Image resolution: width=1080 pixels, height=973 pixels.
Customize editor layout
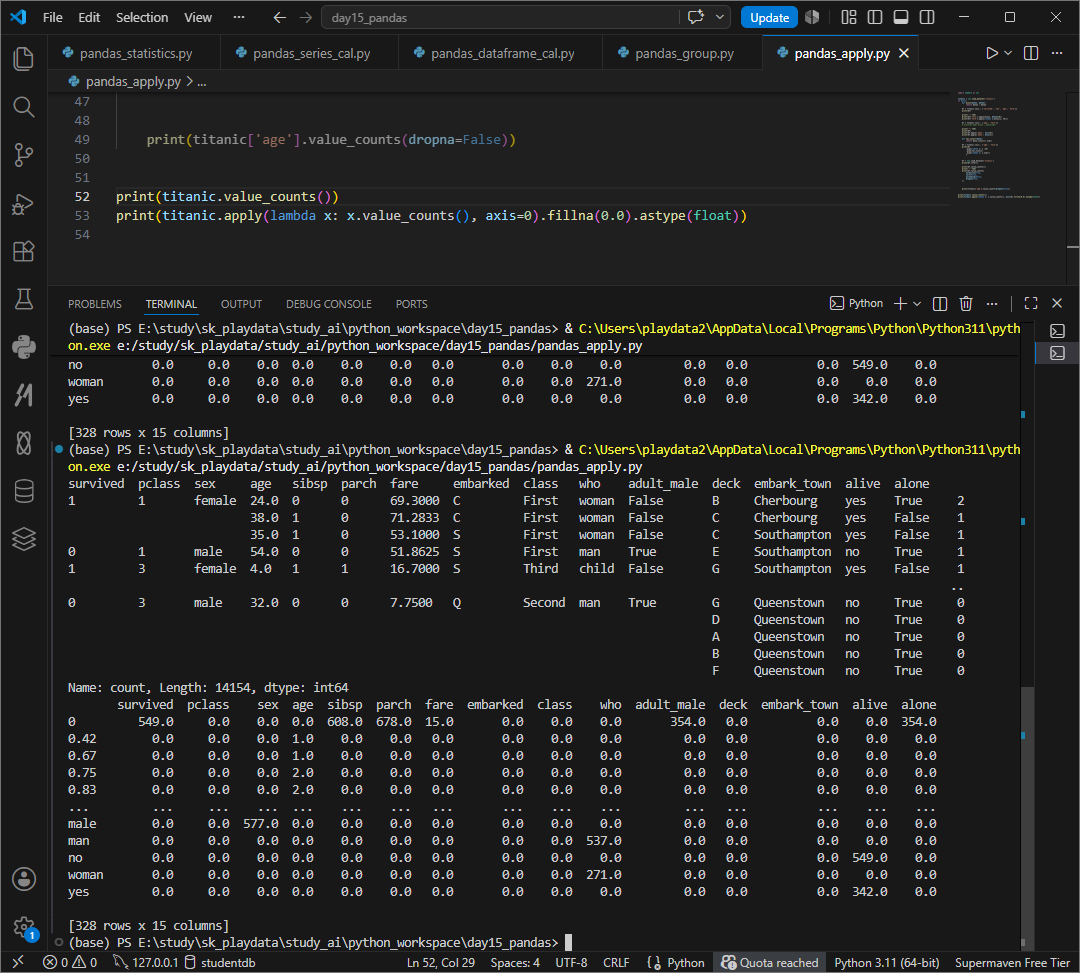tap(849, 17)
